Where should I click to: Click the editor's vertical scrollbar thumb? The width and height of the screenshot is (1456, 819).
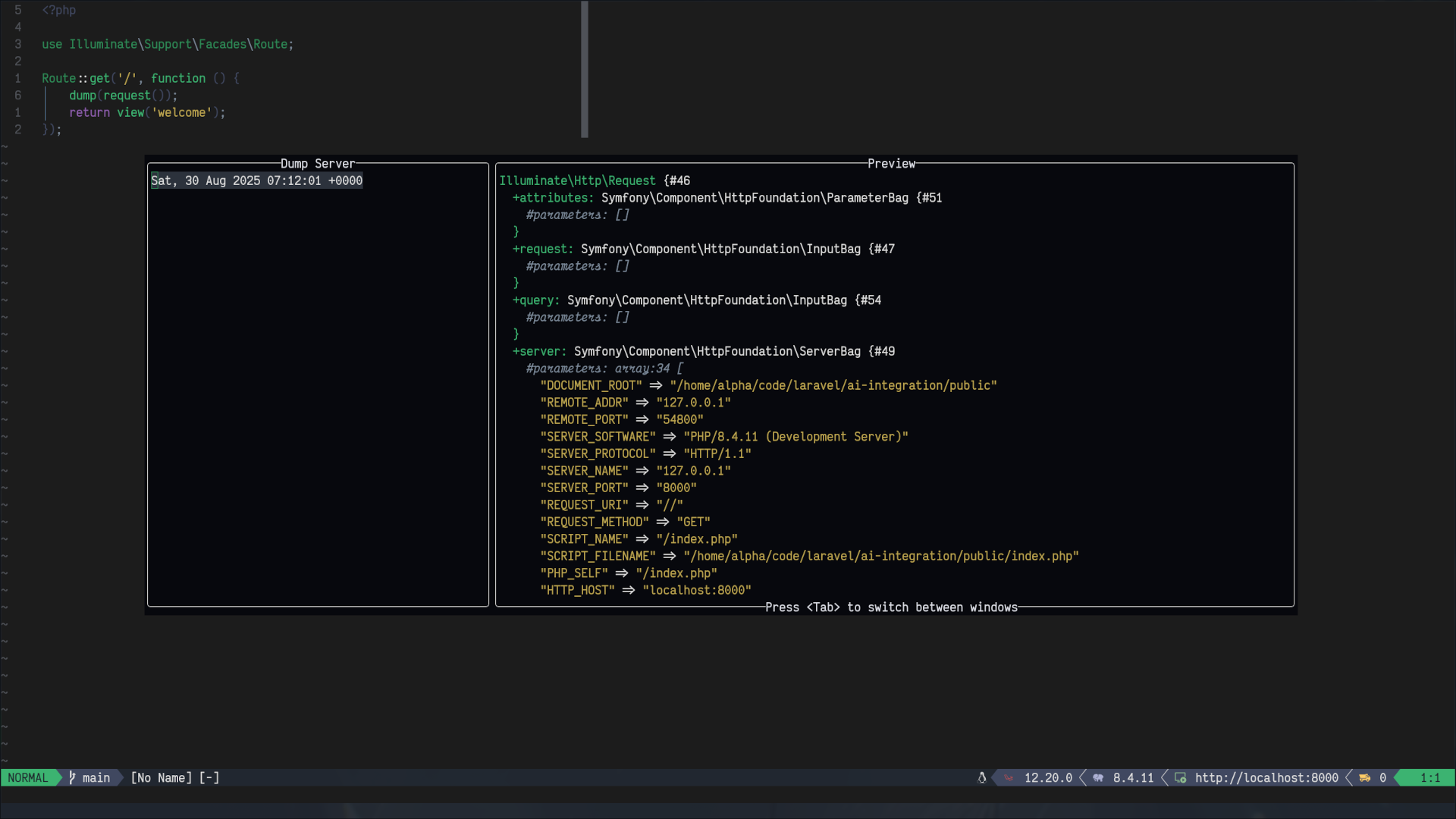585,68
